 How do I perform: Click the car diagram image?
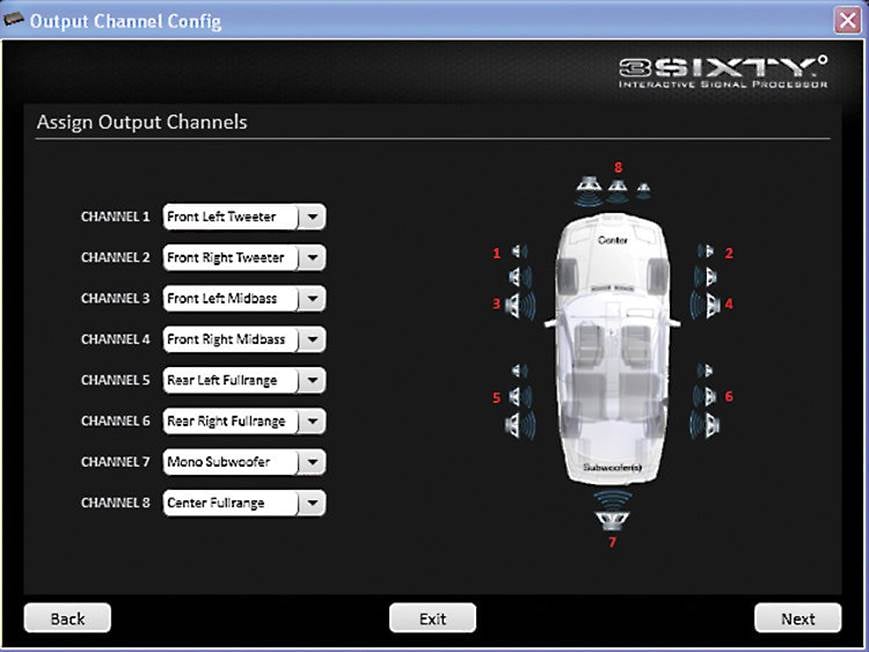point(613,350)
